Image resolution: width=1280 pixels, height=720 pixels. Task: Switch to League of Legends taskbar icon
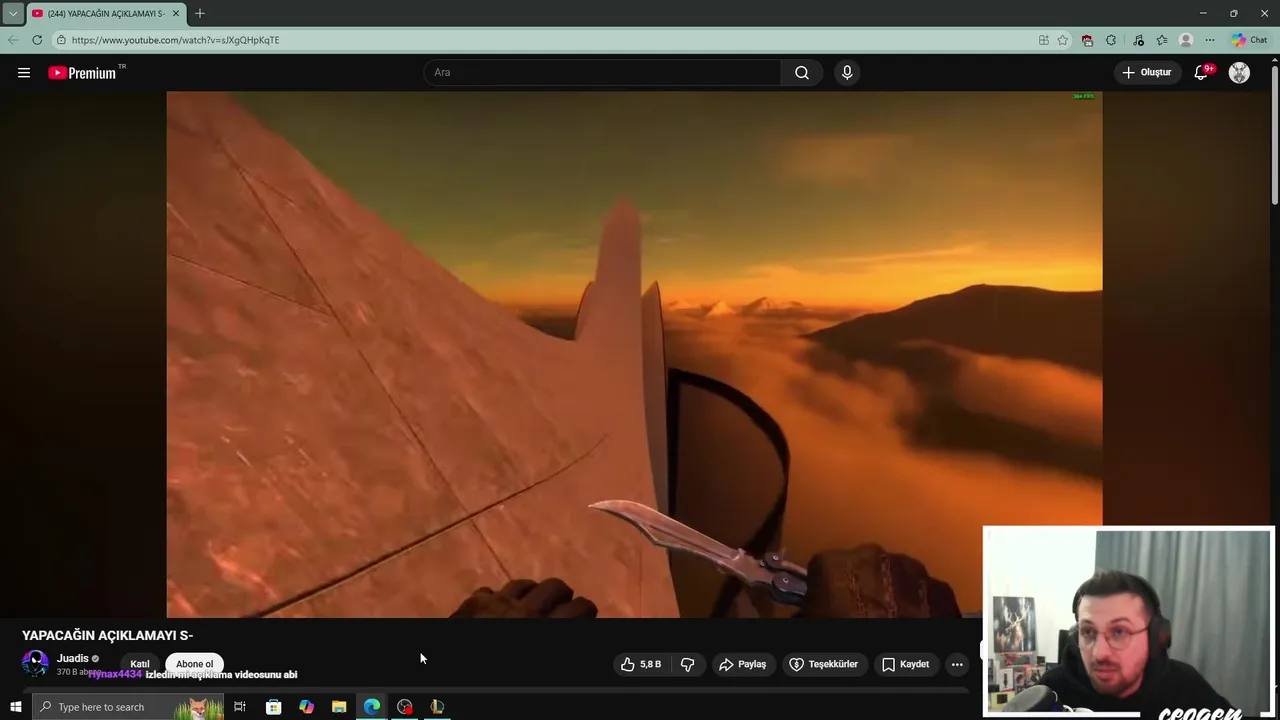(437, 707)
